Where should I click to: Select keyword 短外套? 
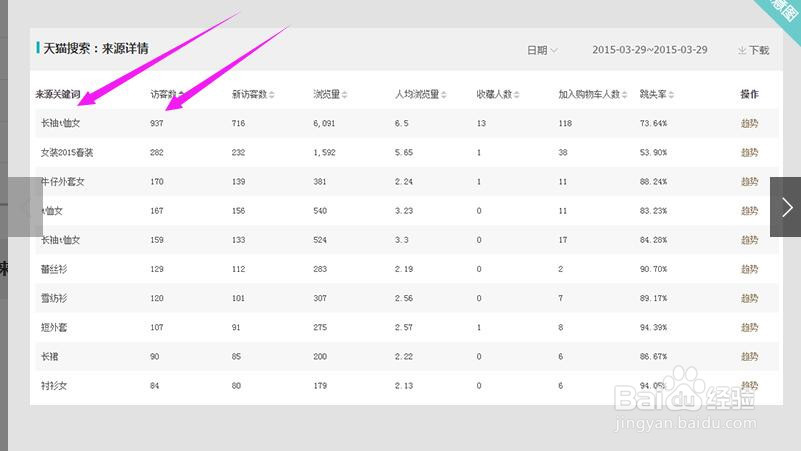[x=54, y=327]
